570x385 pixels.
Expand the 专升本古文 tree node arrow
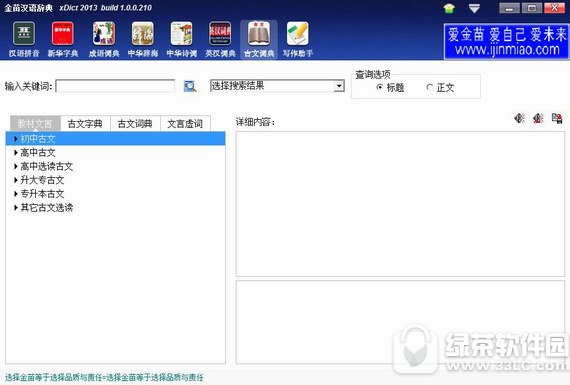click(x=16, y=193)
